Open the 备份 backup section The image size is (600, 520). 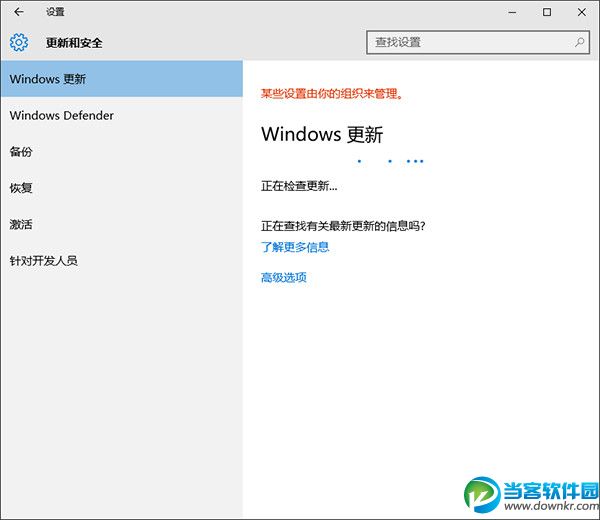pyautogui.click(x=122, y=152)
